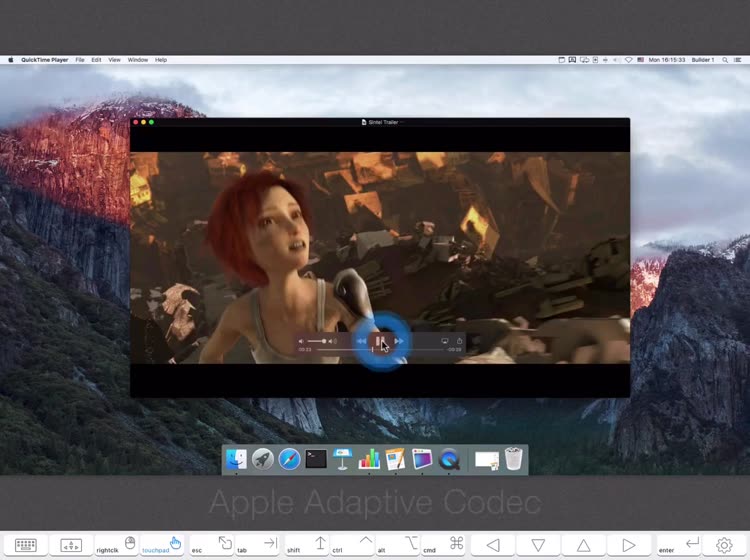Fast forward the video
This screenshot has height=560, width=750.
(x=399, y=341)
